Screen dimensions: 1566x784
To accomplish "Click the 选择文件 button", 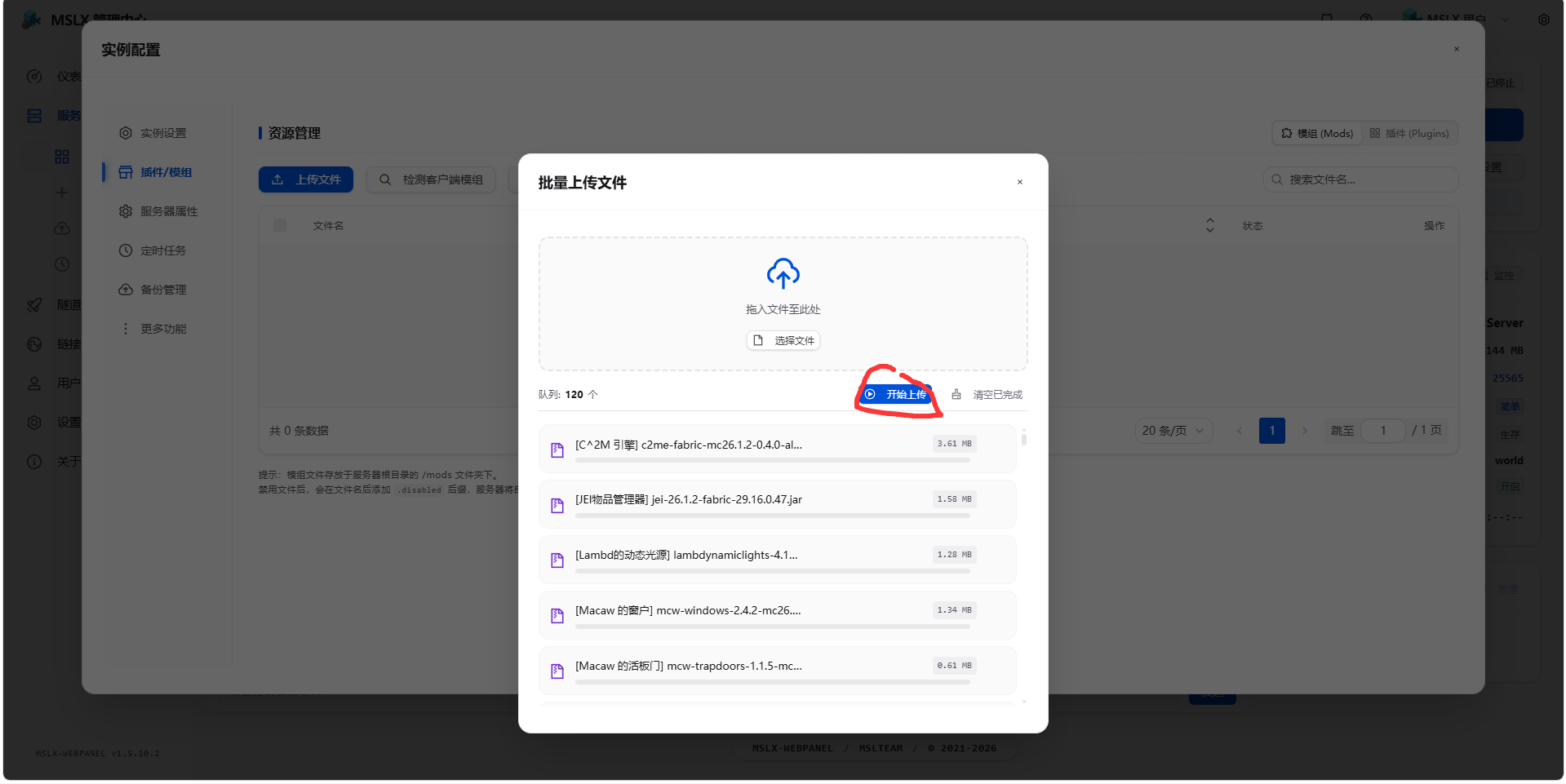I will 783,340.
